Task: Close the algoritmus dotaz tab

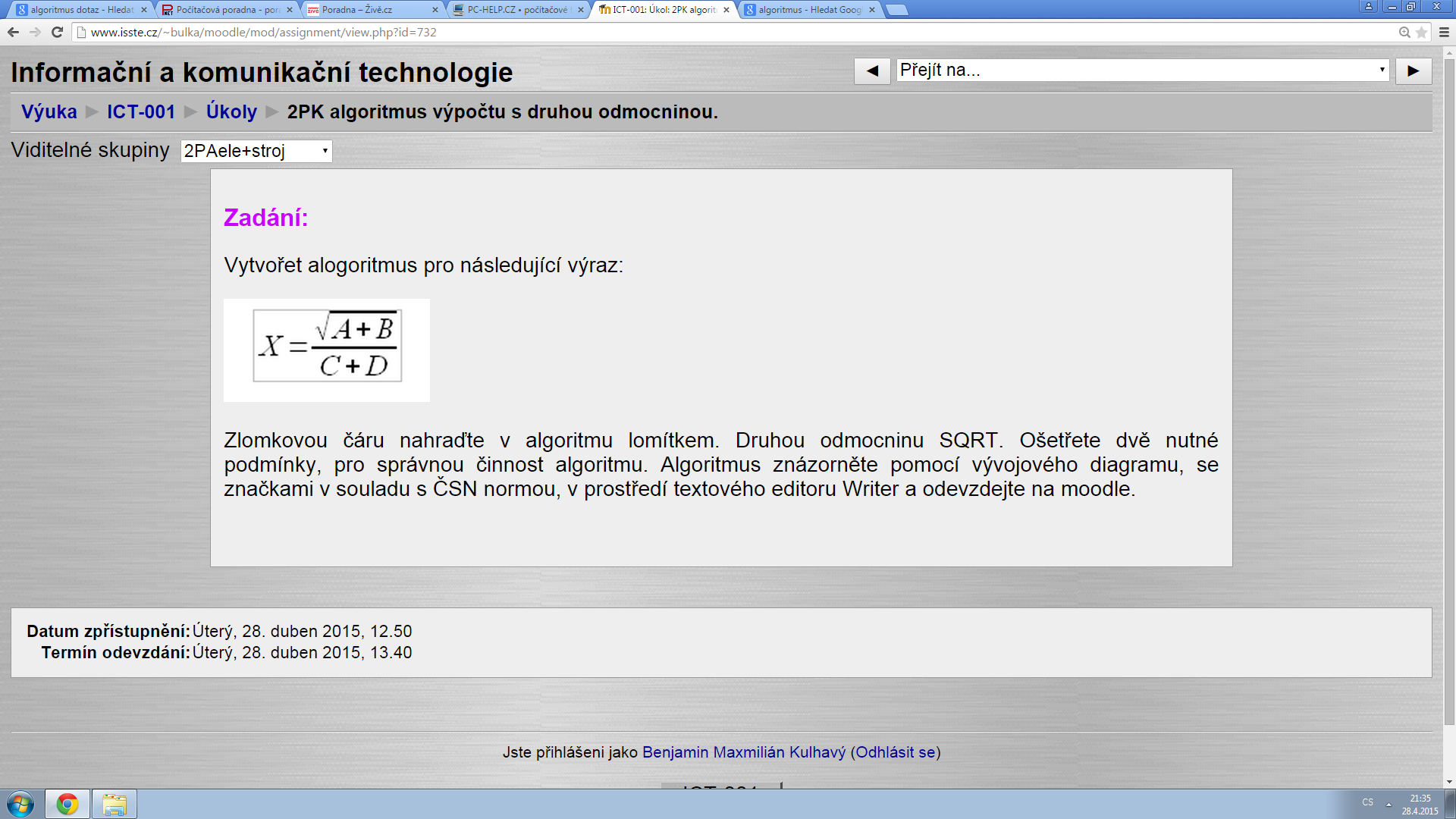Action: (x=144, y=10)
